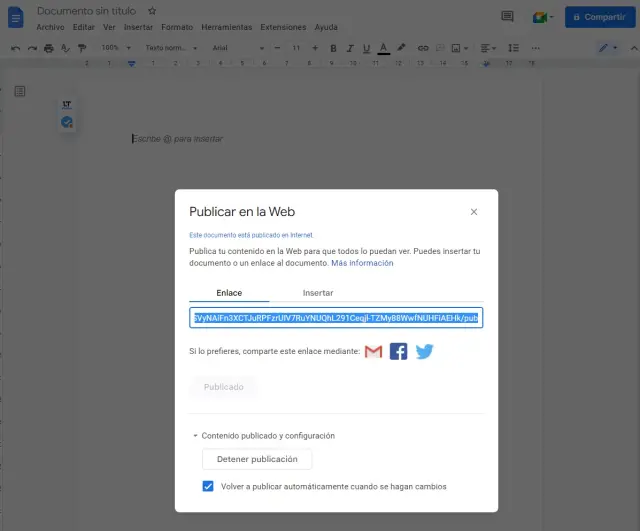Open the zoom 100% dropdown

pos(114,47)
